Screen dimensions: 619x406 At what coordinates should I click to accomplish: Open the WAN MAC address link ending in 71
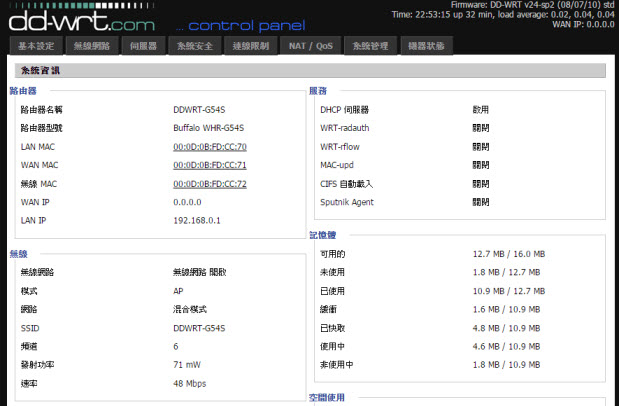tap(210, 165)
